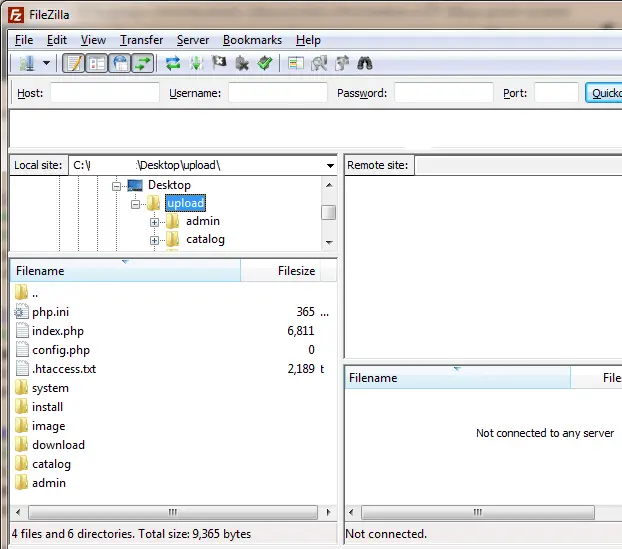This screenshot has width=622, height=549.
Task: Sort local files by Filesize column
Action: click(280, 271)
